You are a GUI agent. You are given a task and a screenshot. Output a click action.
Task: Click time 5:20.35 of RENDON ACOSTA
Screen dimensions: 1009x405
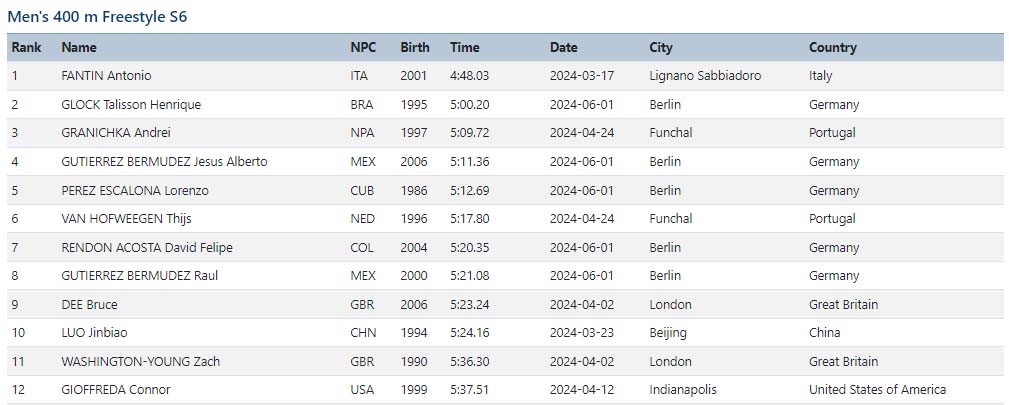470,248
